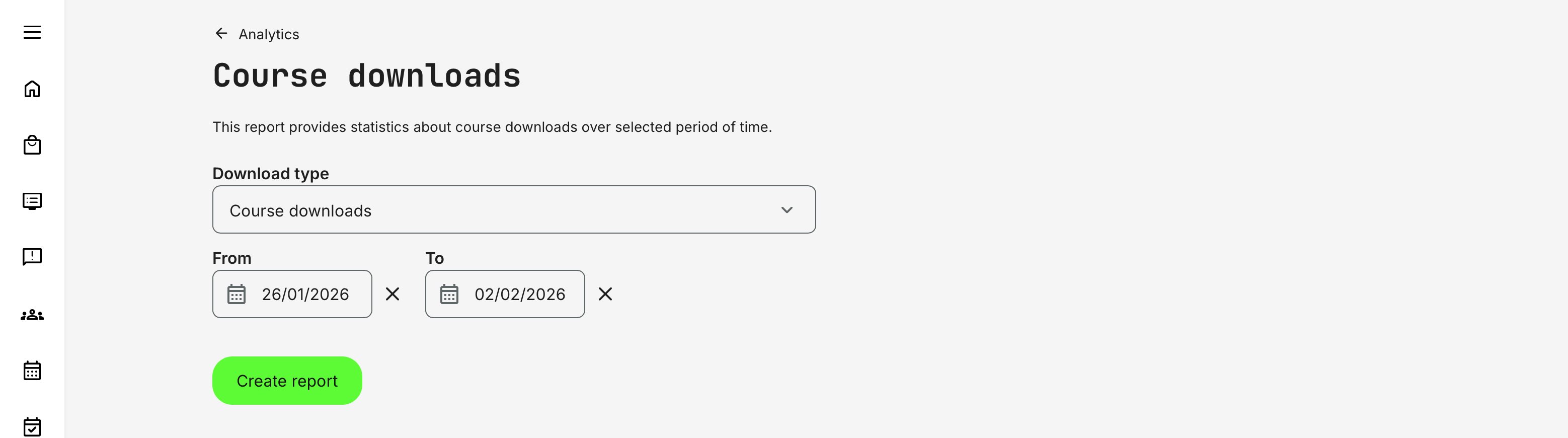
Task: Expand the Download type dropdown
Action: [x=514, y=209]
